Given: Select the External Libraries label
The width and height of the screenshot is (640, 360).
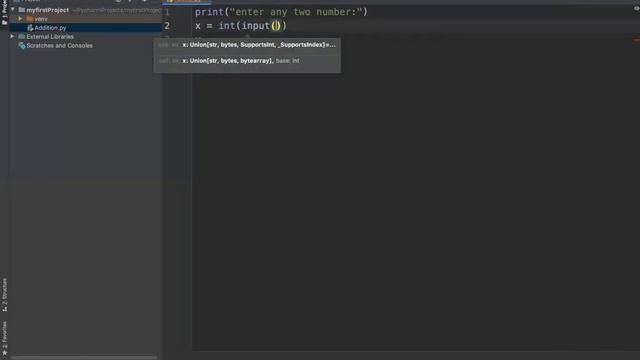Looking at the screenshot, I should click(50, 37).
